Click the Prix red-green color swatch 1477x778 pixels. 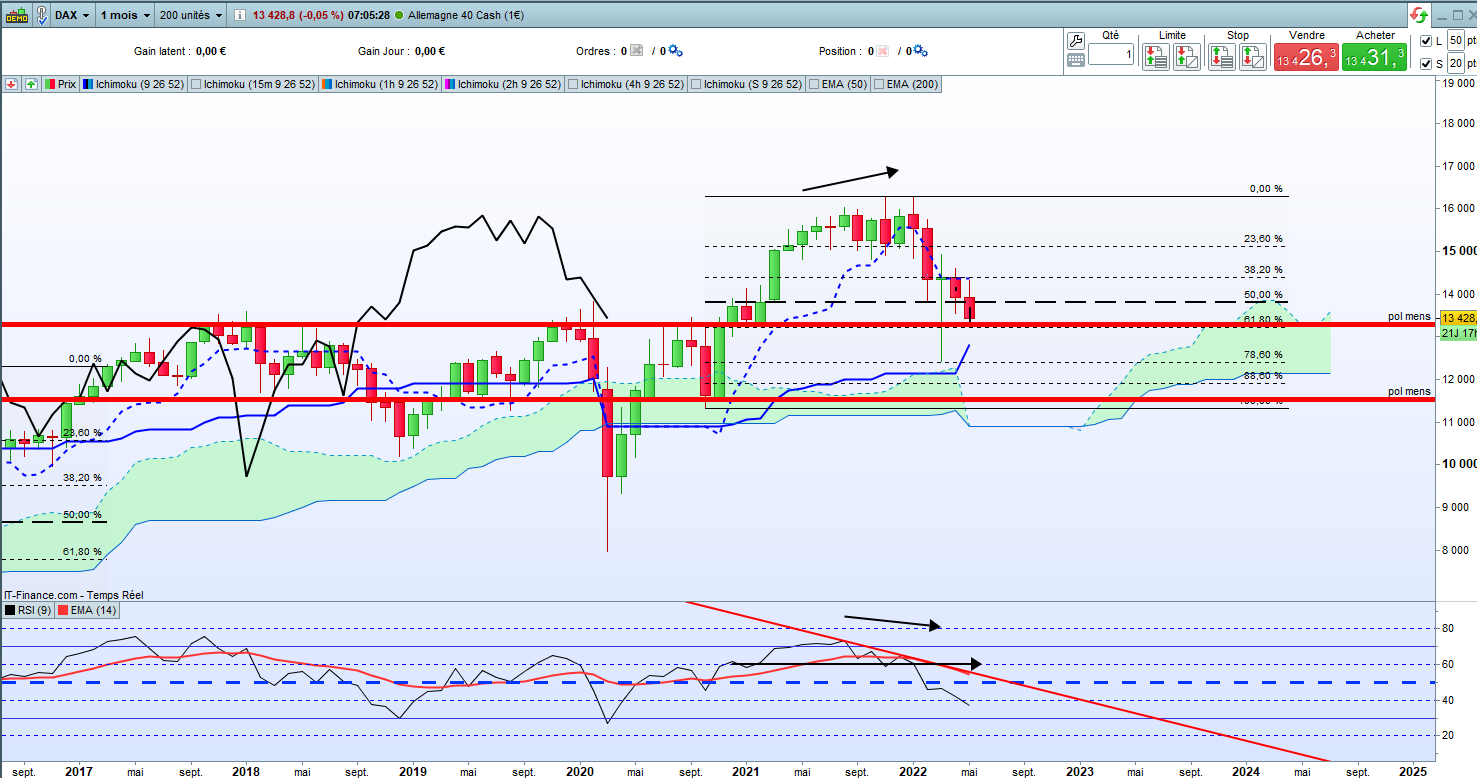coord(50,85)
